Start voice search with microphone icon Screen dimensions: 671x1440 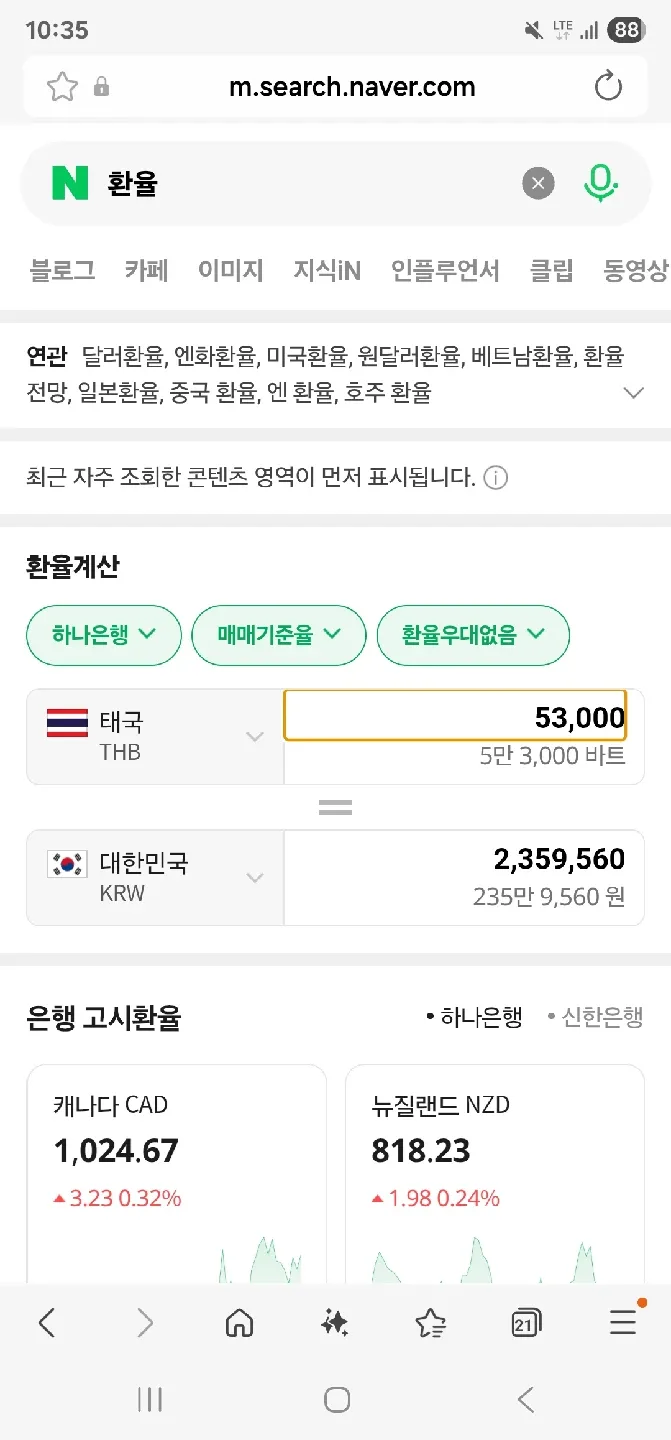[600, 183]
